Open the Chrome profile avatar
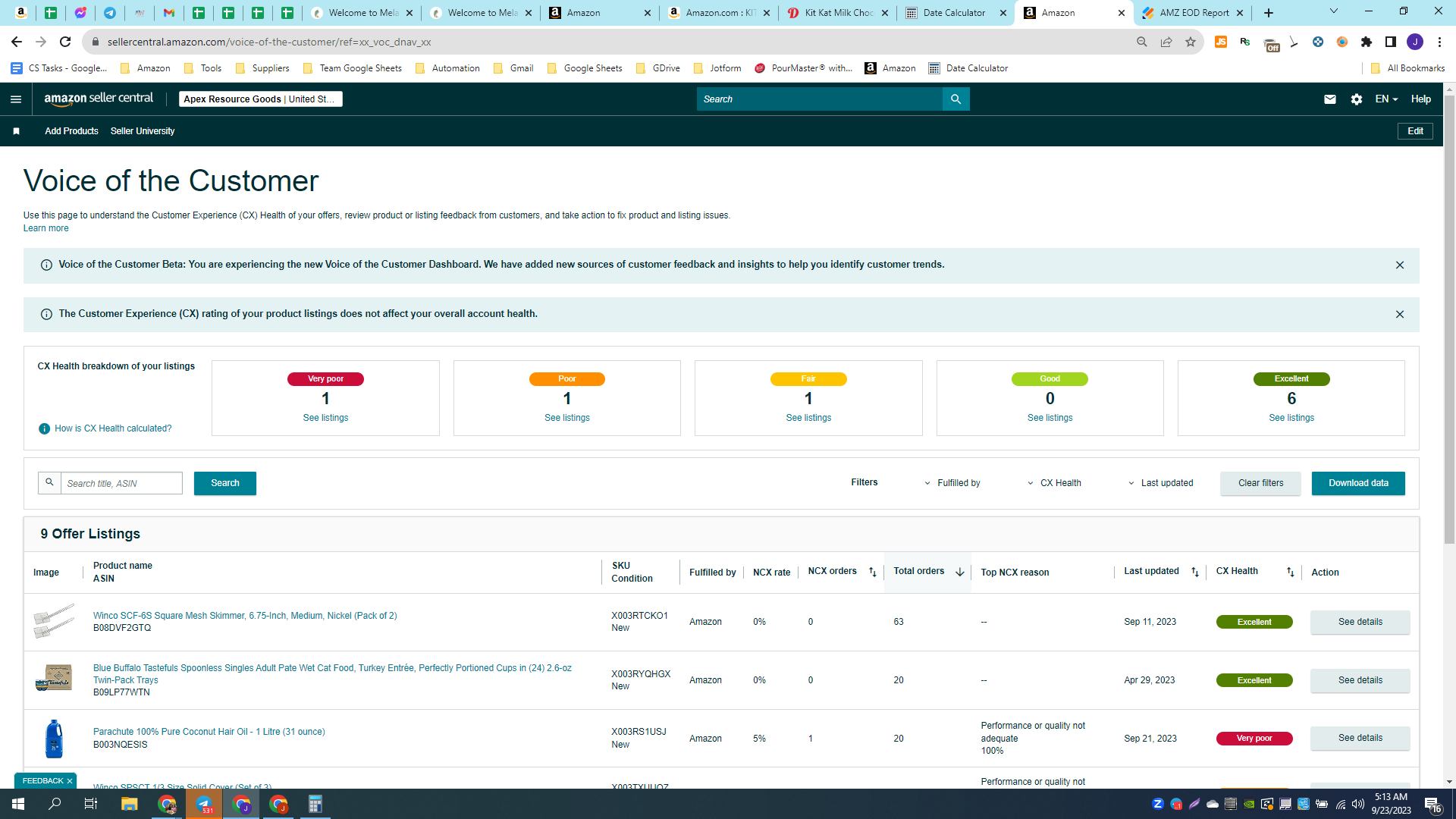Image resolution: width=1456 pixels, height=819 pixels. tap(1415, 42)
